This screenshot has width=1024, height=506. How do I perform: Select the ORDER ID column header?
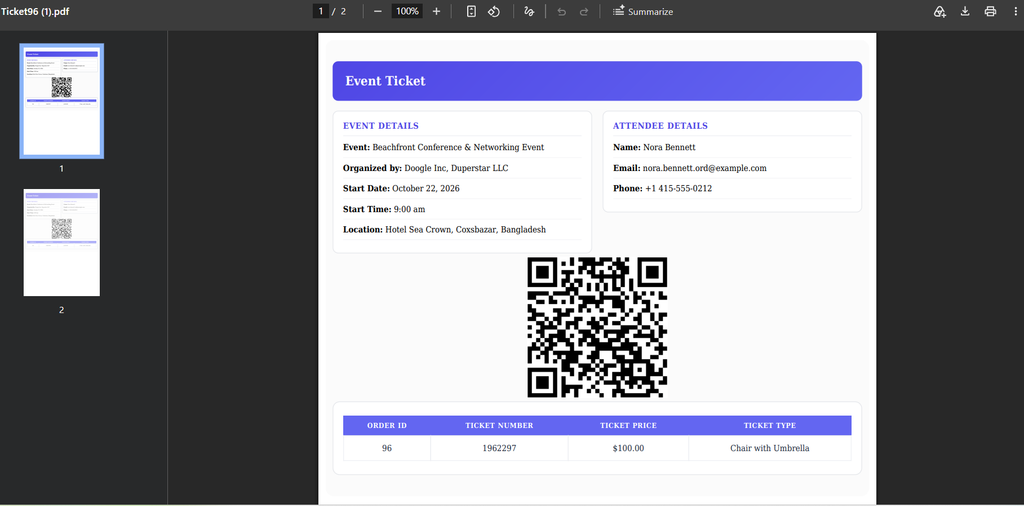click(x=387, y=426)
